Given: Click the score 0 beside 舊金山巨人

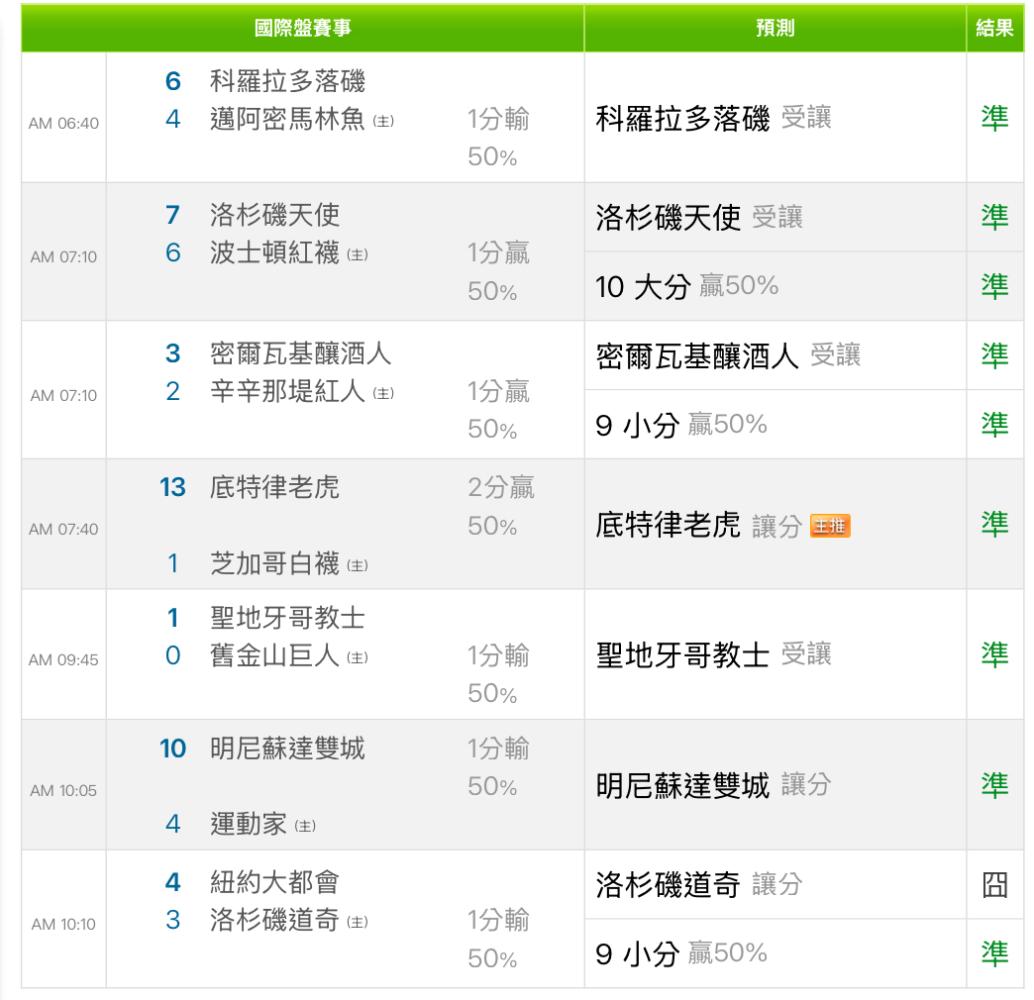Looking at the screenshot, I should (173, 656).
